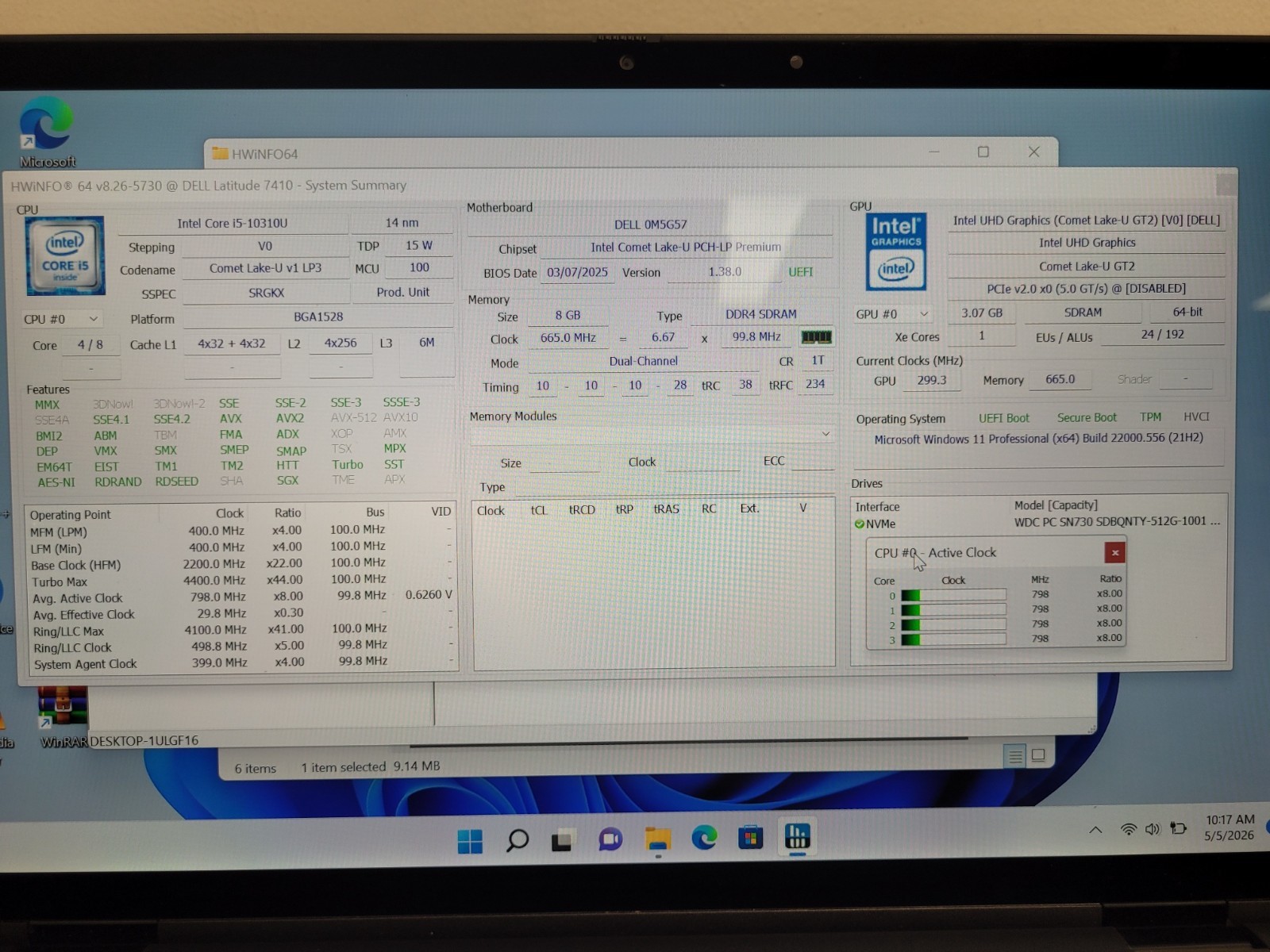Open taskbar Search
The width and height of the screenshot is (1270, 952).
coord(517,840)
